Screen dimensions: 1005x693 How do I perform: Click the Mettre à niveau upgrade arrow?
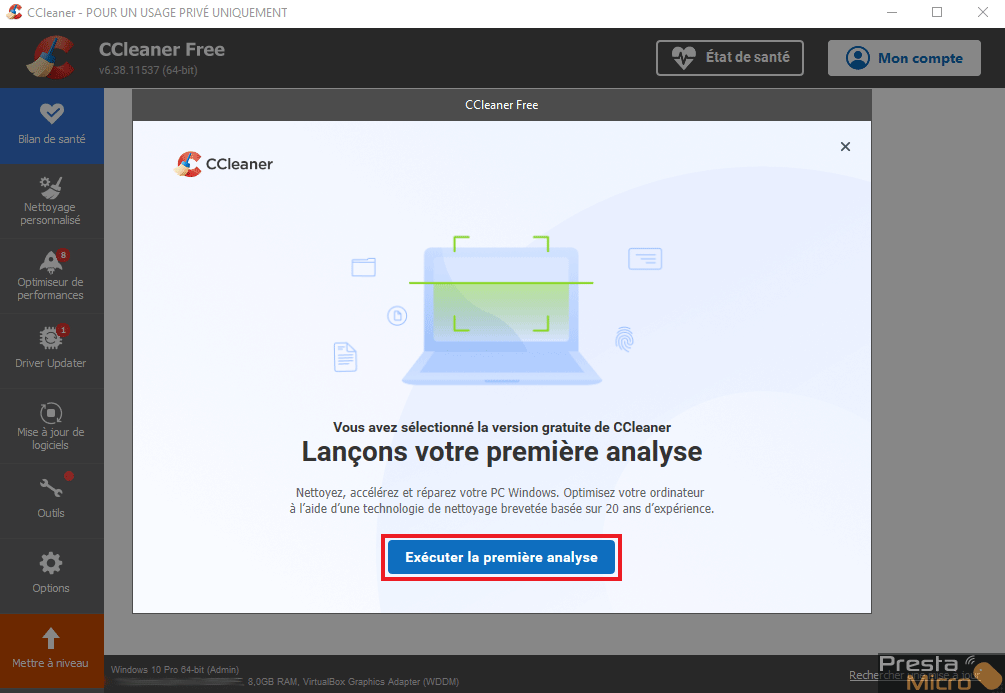click(51, 637)
